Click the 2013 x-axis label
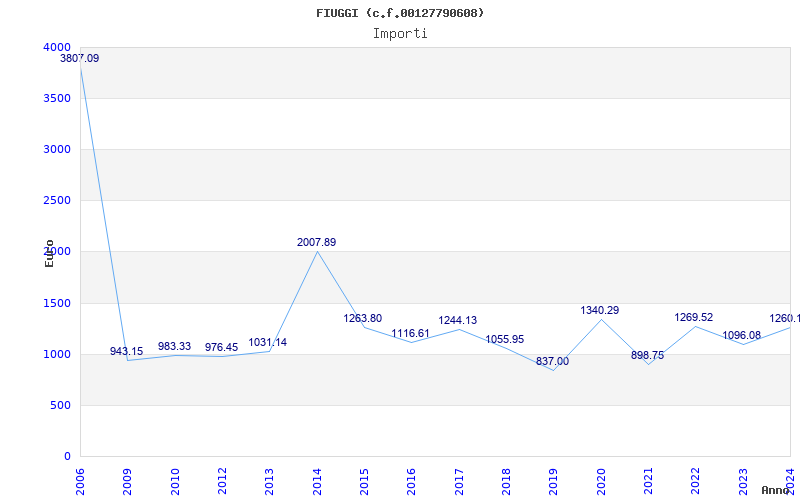This screenshot has width=800, height=500. pyautogui.click(x=269, y=481)
